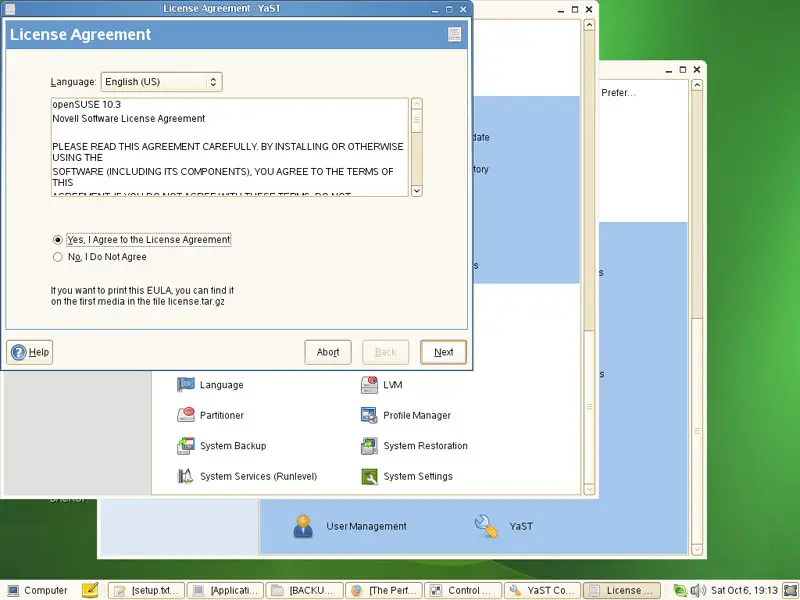Click the Abort button
800x600 pixels.
328,352
